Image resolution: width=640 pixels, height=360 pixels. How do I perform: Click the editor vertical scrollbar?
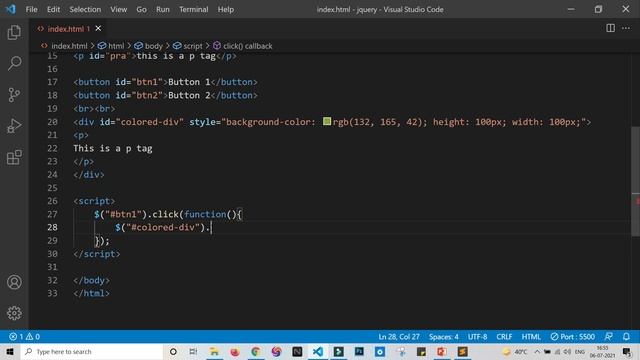click(x=636, y=182)
